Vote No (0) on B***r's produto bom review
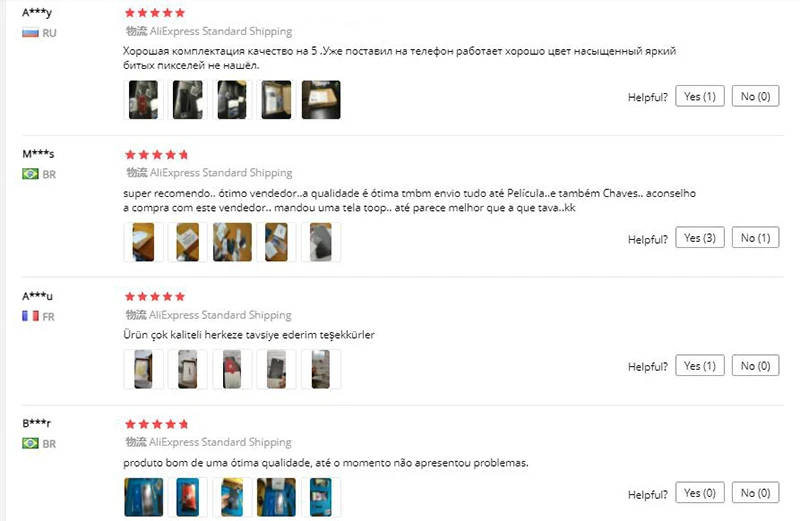The image size is (800, 521). [755, 492]
